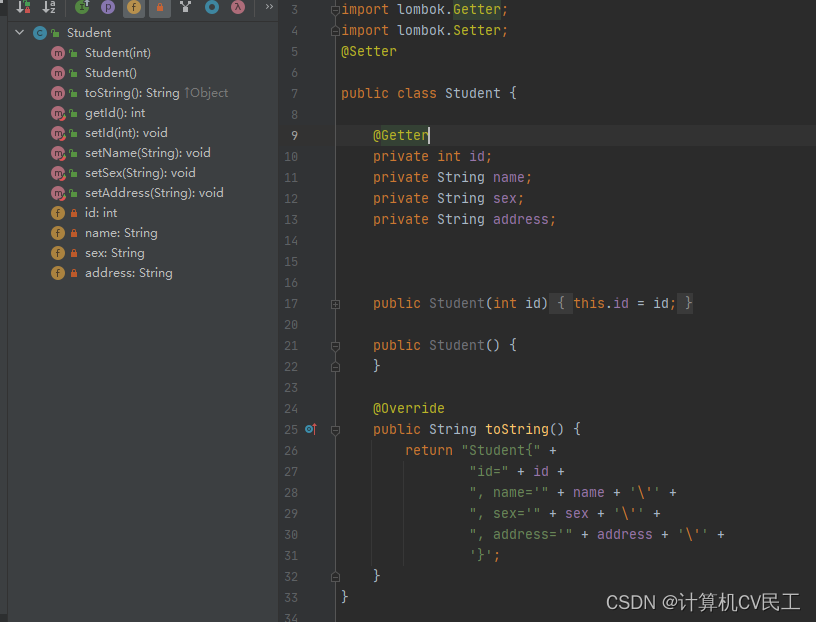Click @Override annotation on line 24
This screenshot has height=622, width=816.
(409, 408)
